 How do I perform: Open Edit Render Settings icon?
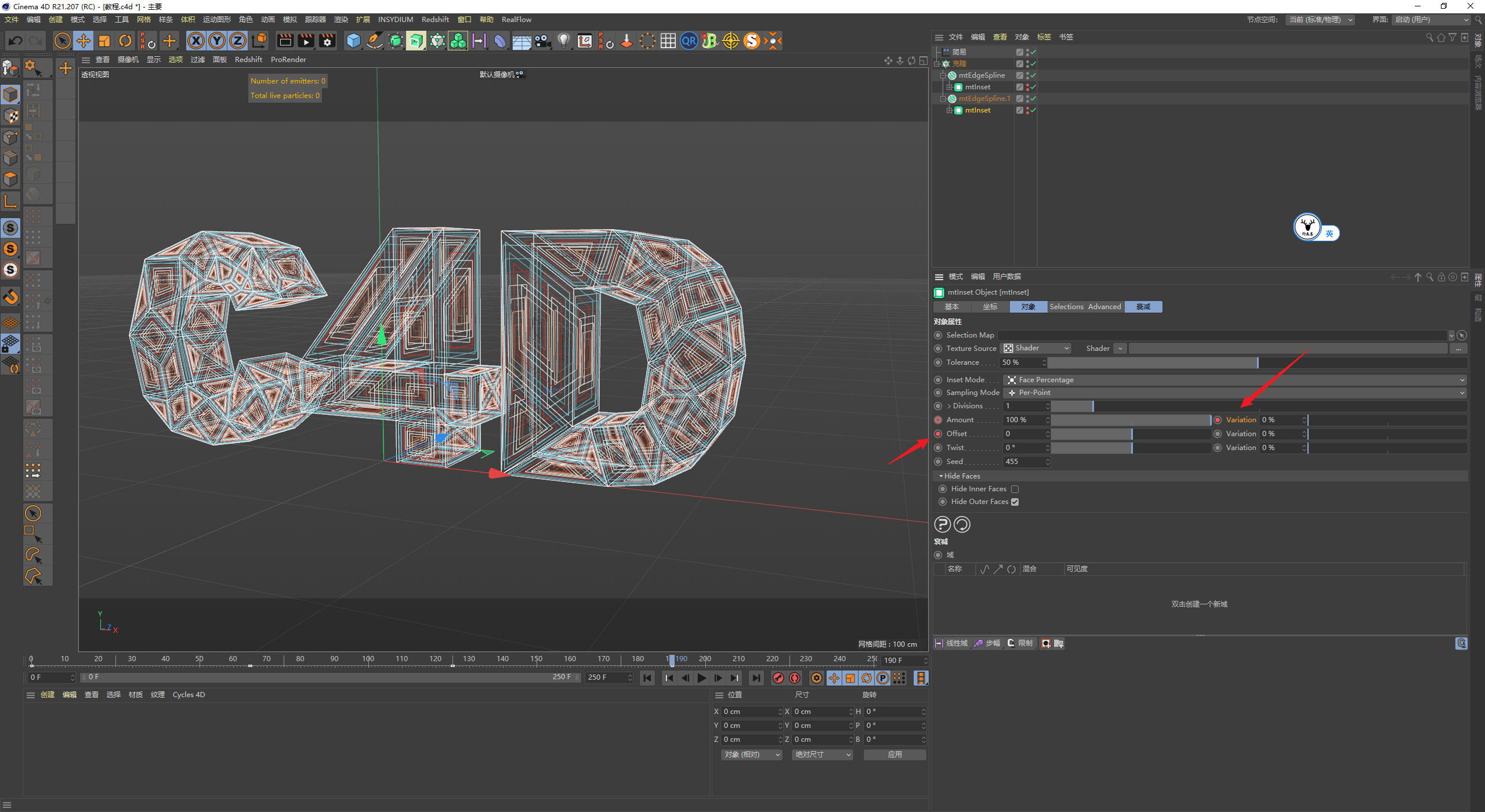pos(327,41)
